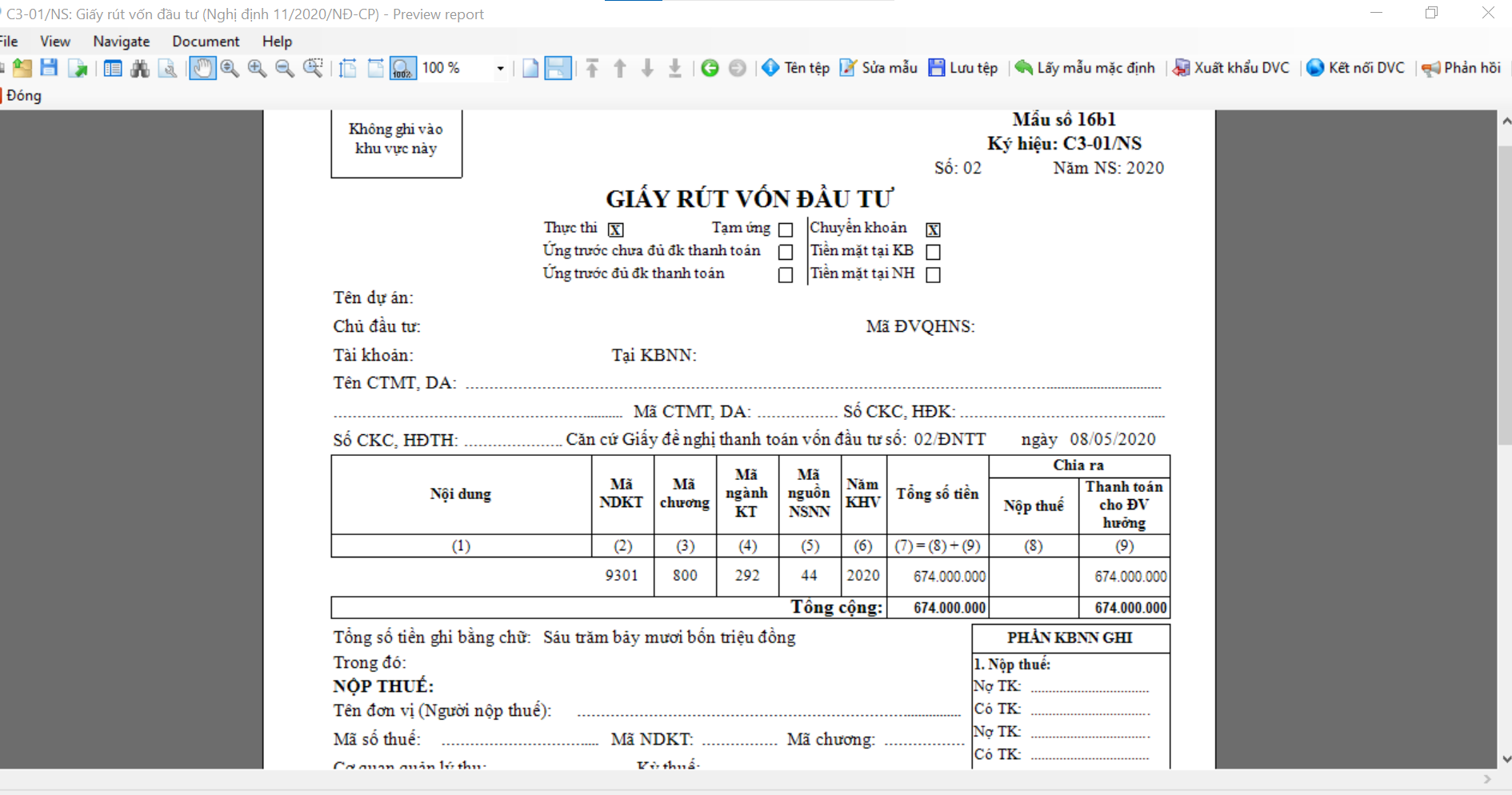
Task: Click the export document icon
Action: [x=78, y=69]
